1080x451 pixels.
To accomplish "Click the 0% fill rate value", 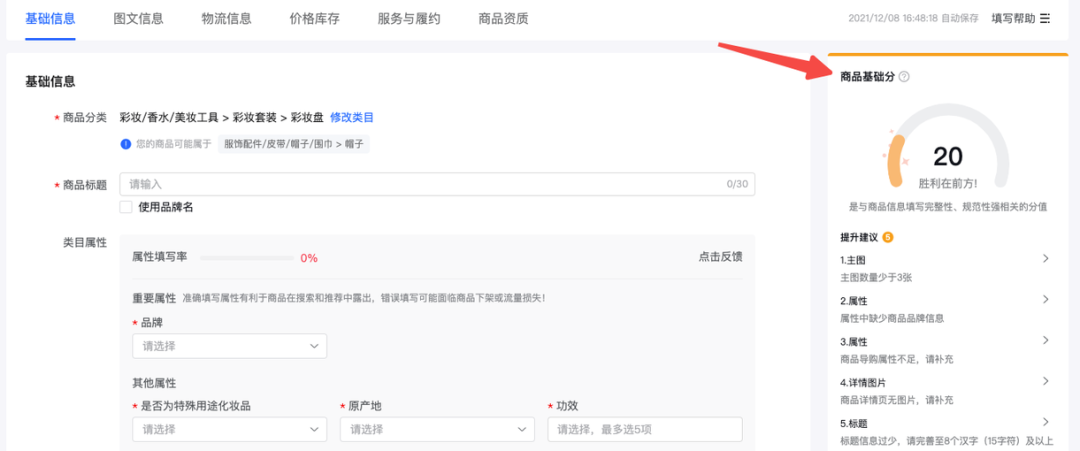I will [x=309, y=258].
